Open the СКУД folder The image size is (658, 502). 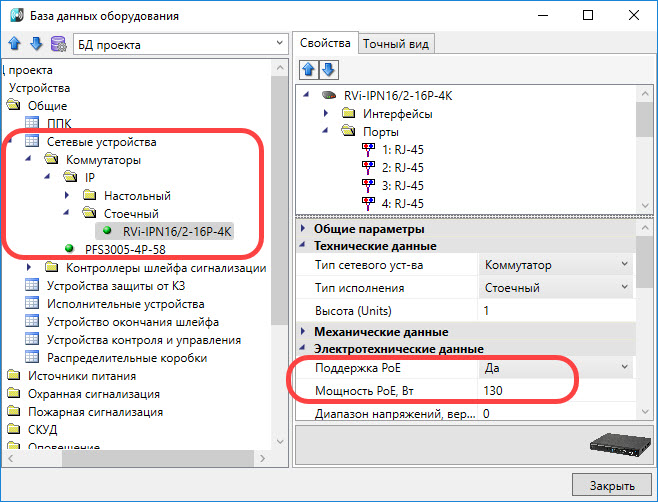[13, 429]
